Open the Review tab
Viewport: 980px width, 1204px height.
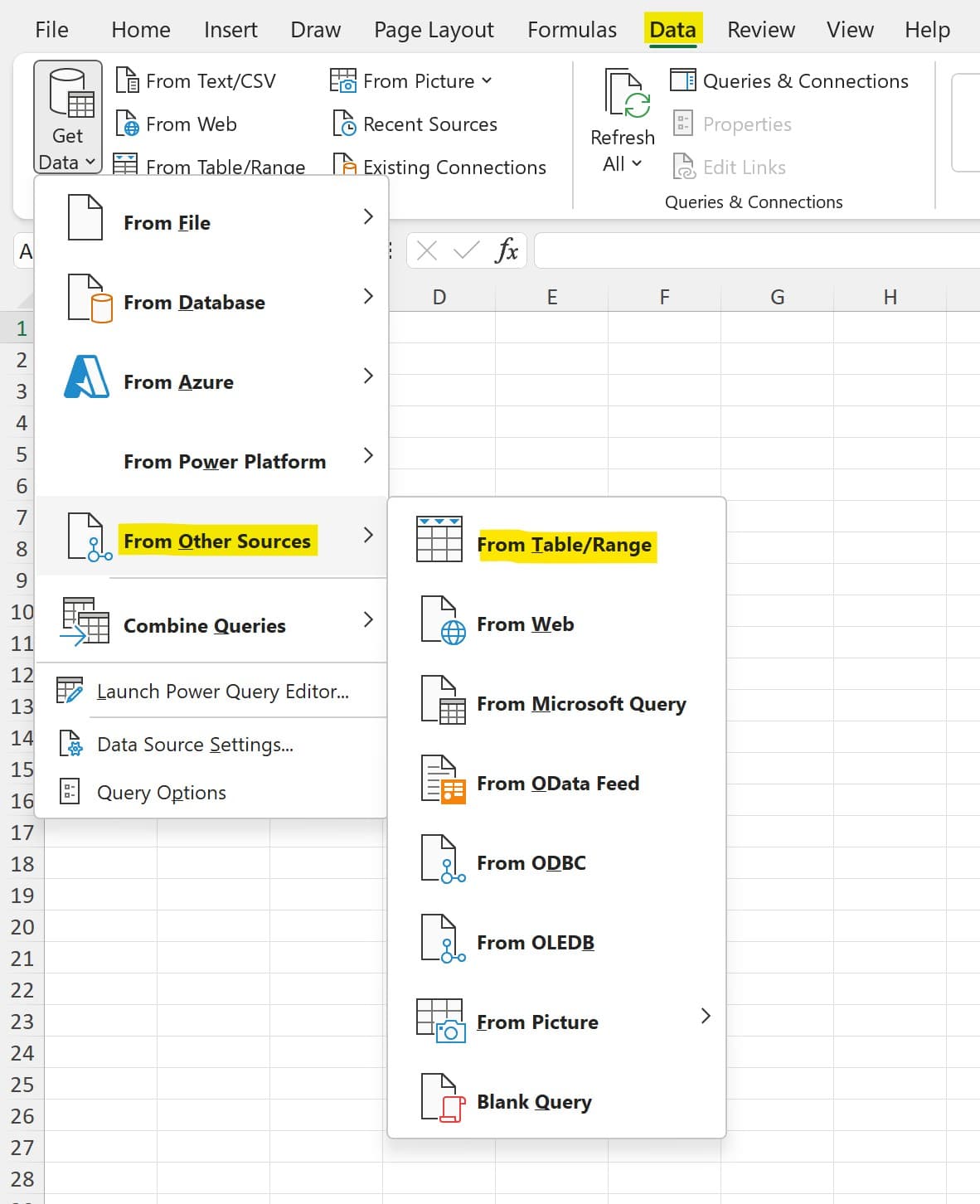[760, 29]
